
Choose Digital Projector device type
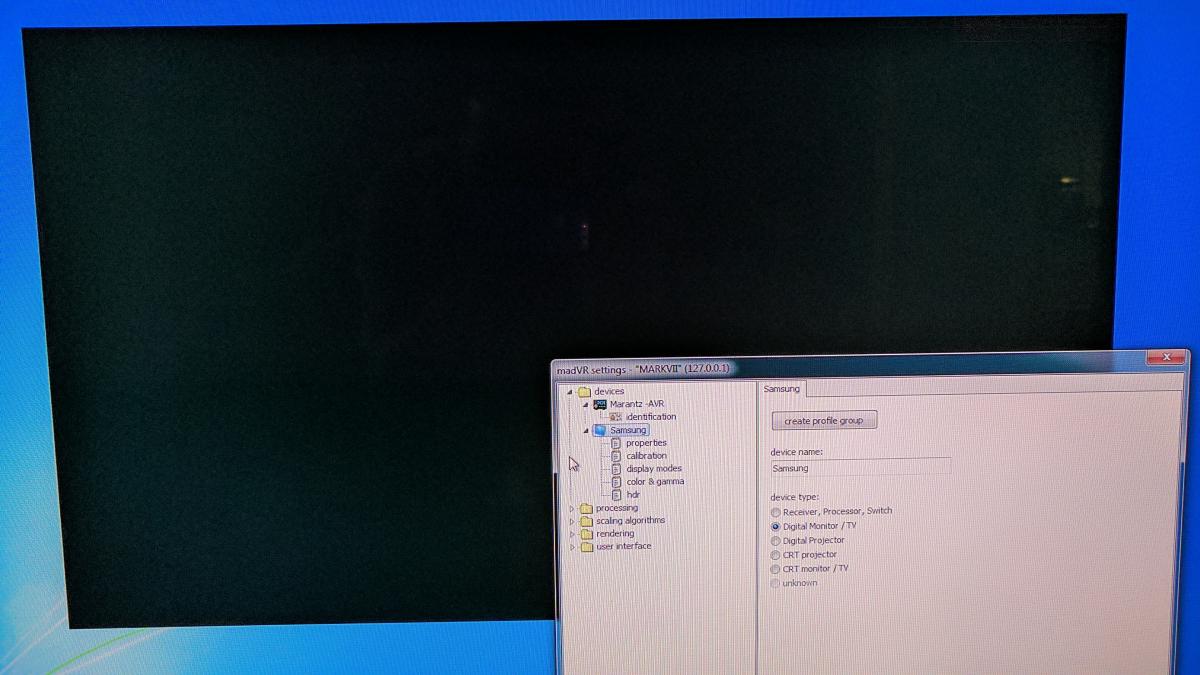click(776, 541)
